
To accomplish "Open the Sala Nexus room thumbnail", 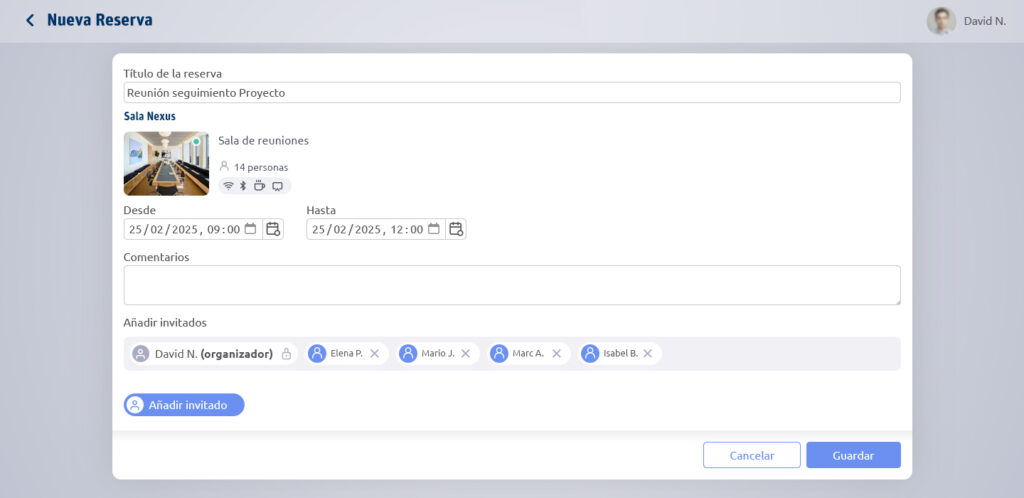I will [x=166, y=164].
